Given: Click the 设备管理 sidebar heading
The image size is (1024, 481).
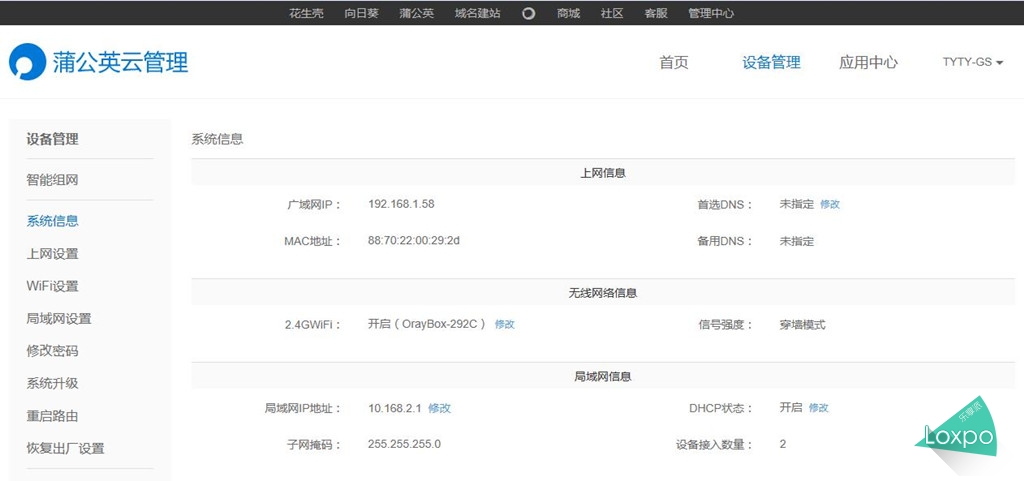Looking at the screenshot, I should (52, 138).
